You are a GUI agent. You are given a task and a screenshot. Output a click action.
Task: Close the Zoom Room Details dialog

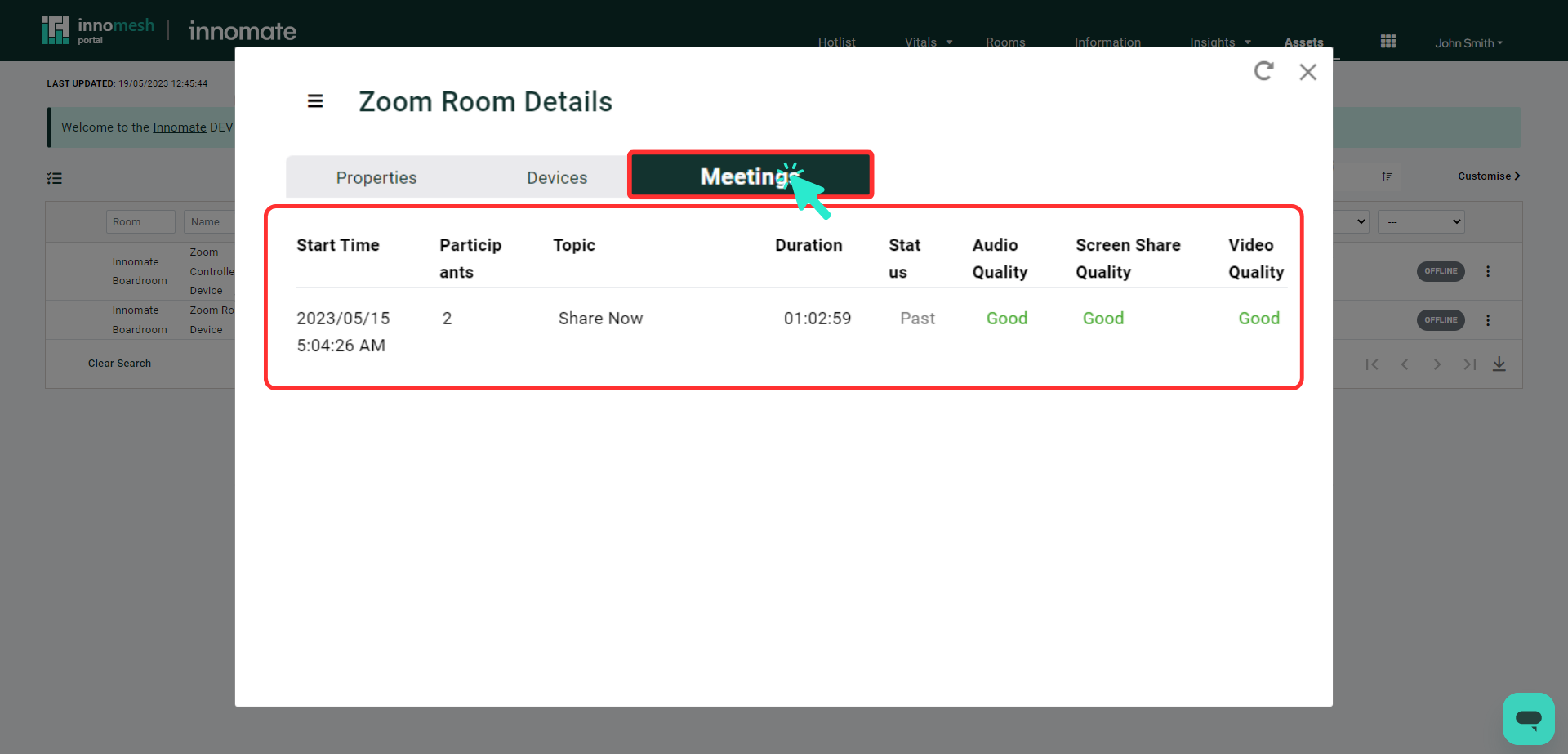coord(1307,72)
